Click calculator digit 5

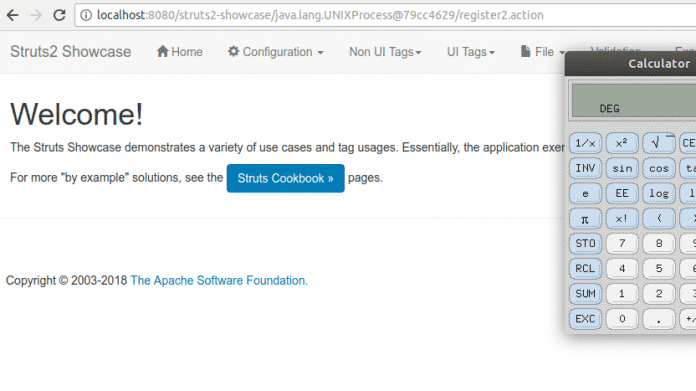pos(659,269)
